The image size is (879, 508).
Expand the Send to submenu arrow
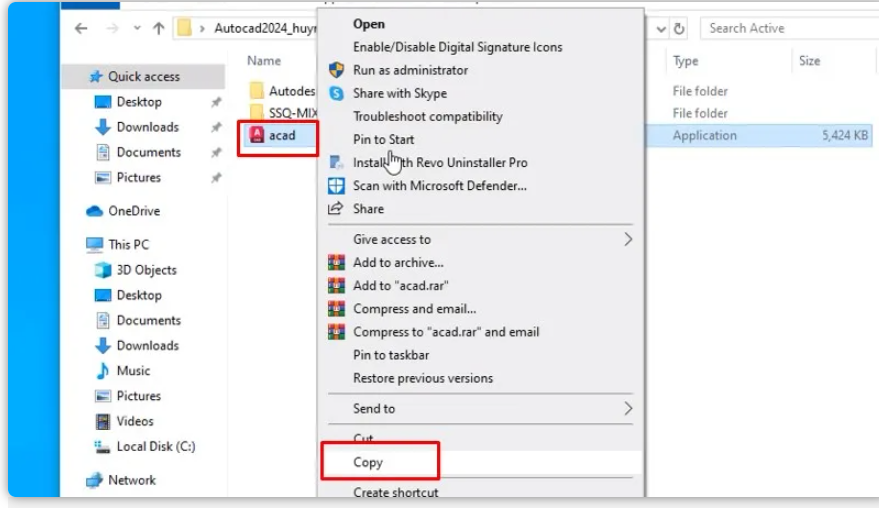click(628, 409)
